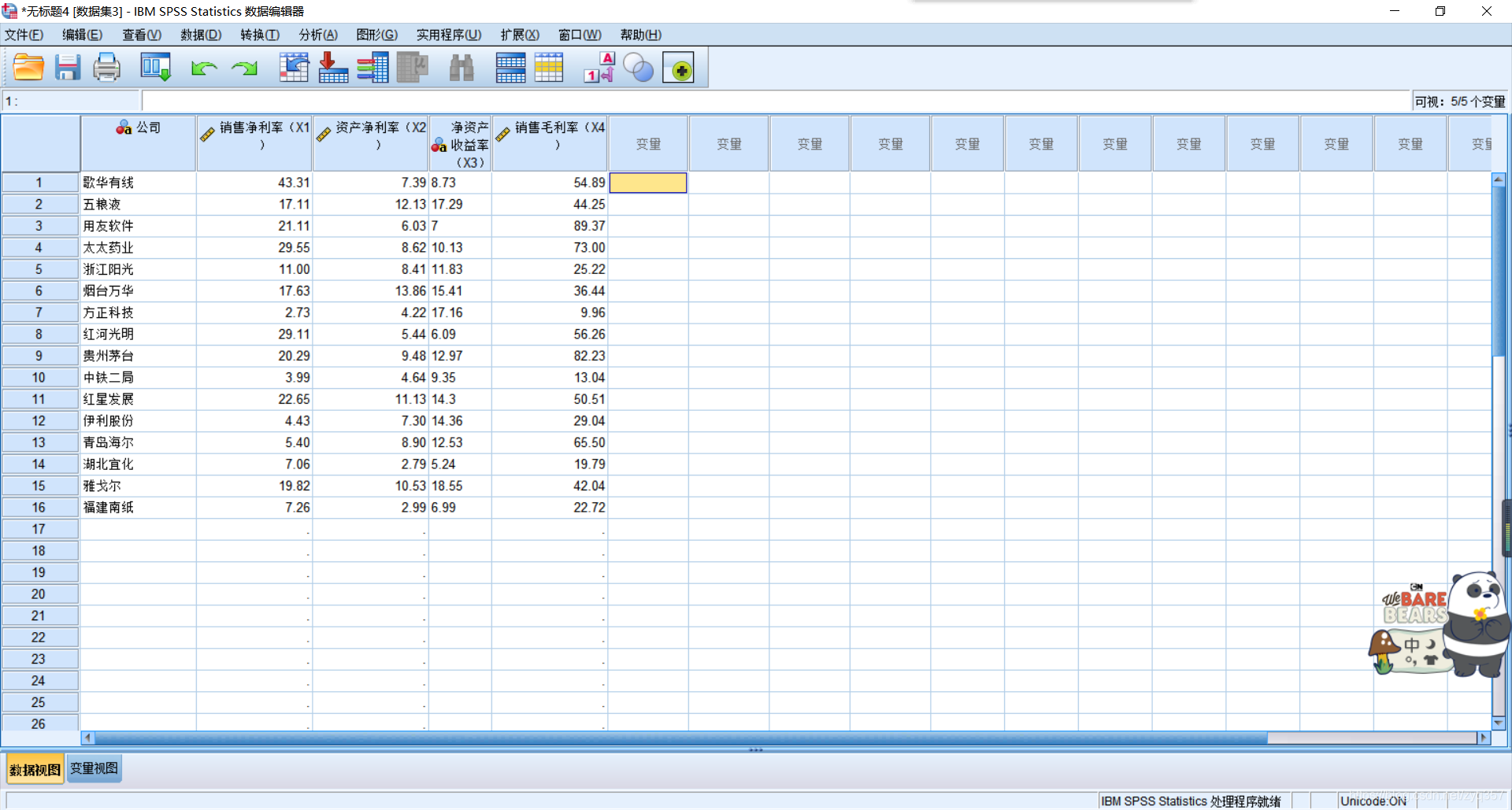Open the 分析(A) menu

[318, 35]
